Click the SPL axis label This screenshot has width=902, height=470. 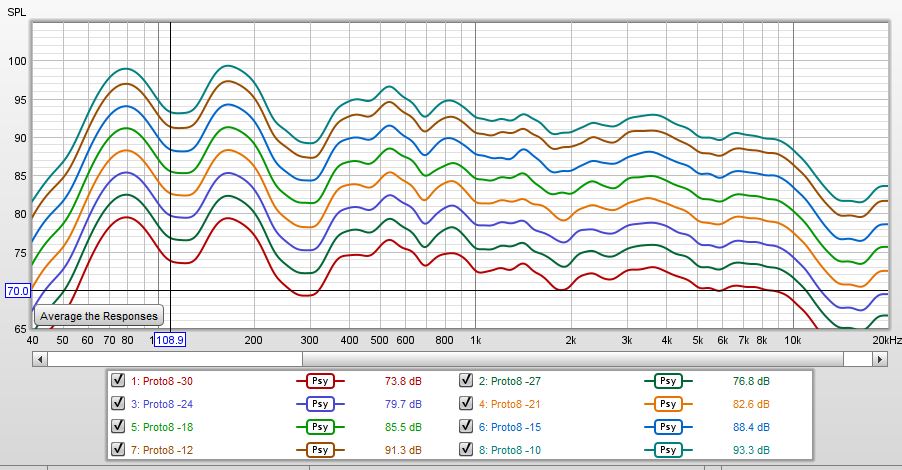[16, 12]
